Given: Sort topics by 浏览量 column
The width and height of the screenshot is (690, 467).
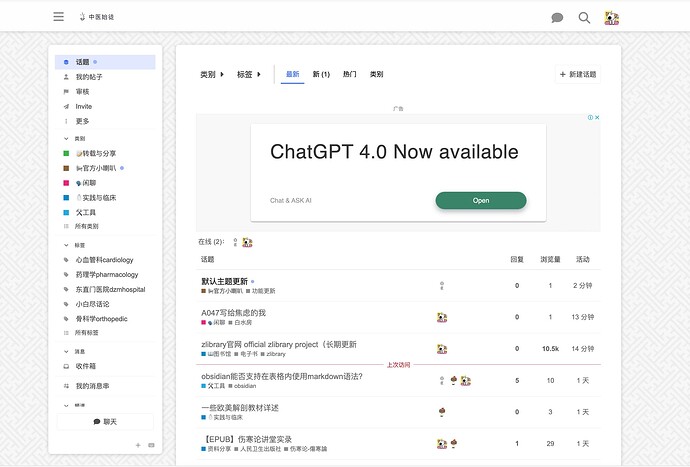Looking at the screenshot, I should pos(550,259).
